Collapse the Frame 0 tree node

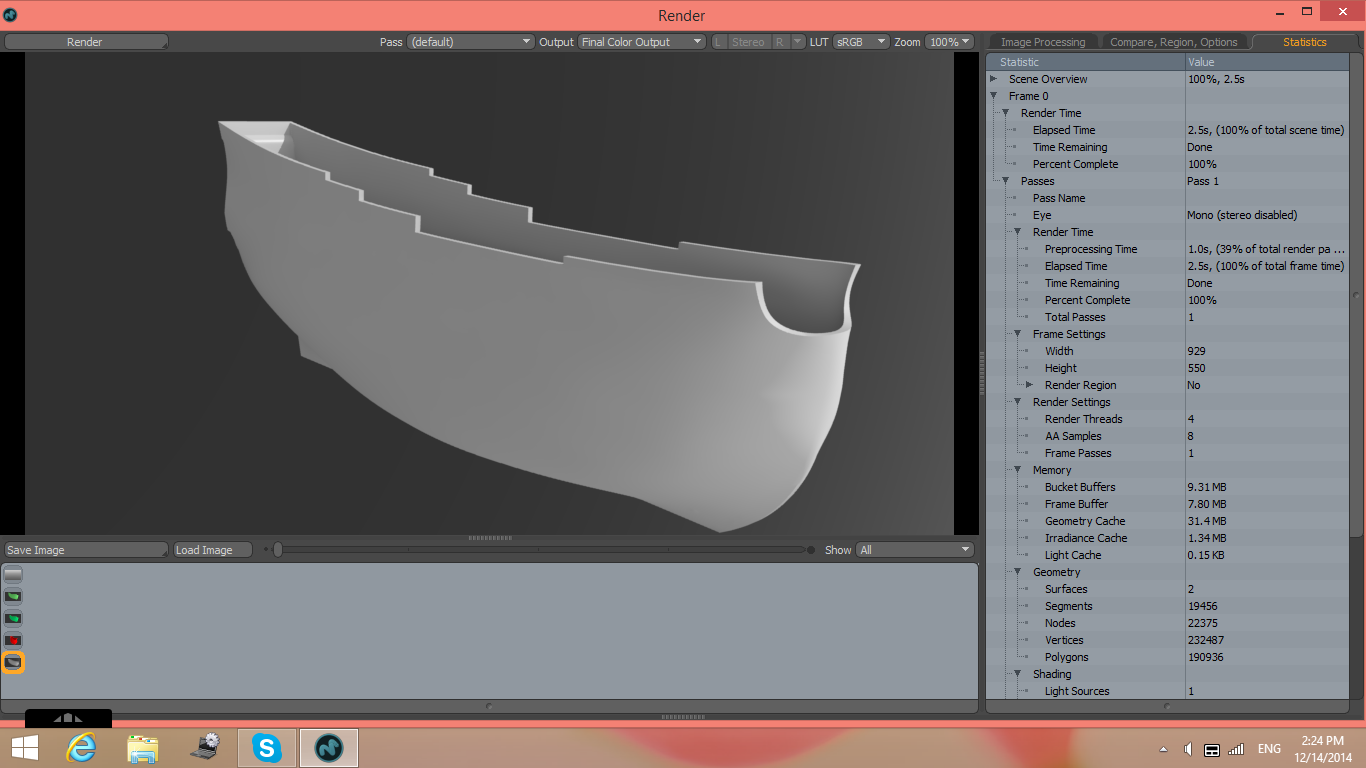994,96
